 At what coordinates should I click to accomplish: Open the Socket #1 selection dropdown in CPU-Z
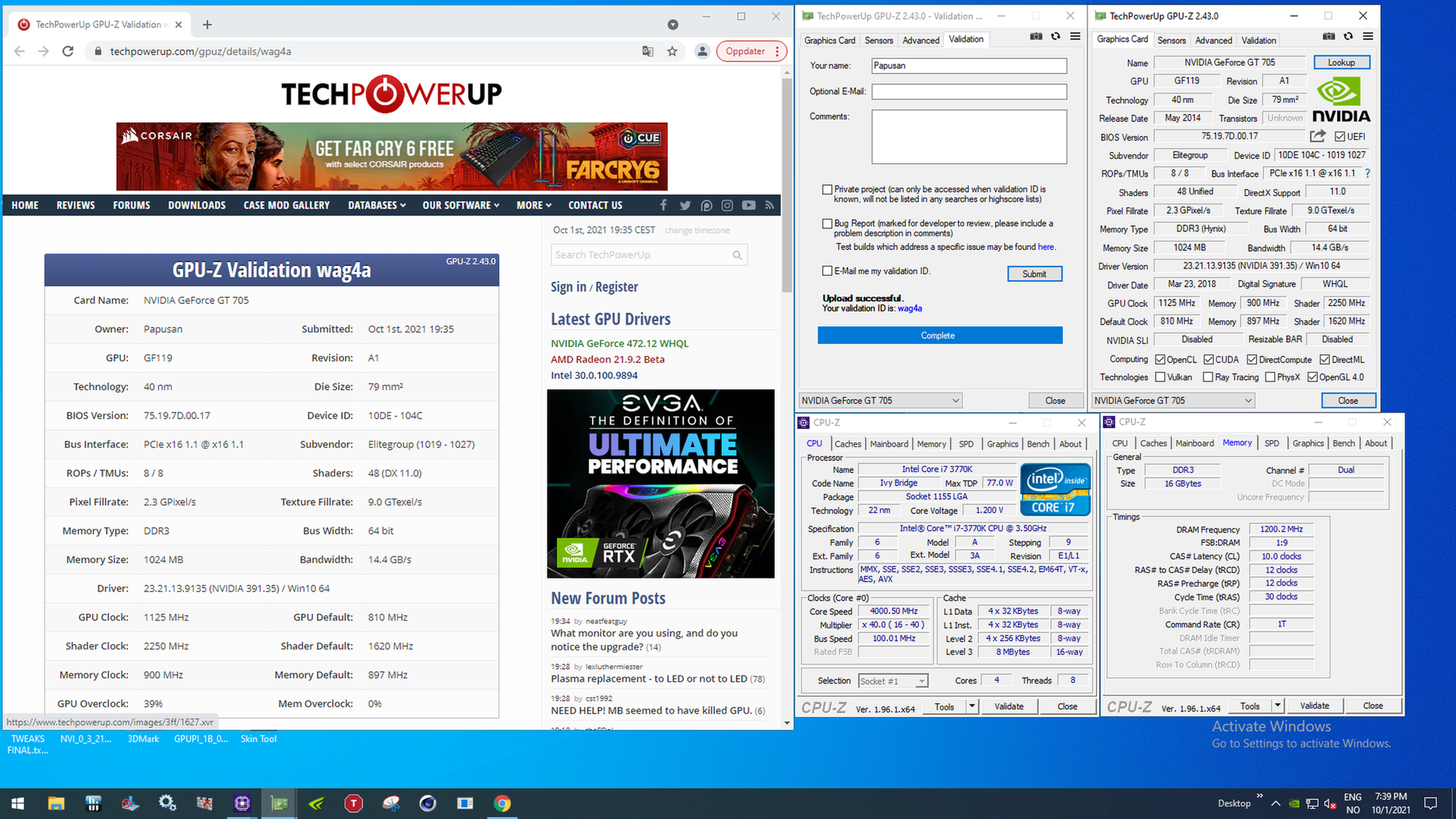coord(893,681)
